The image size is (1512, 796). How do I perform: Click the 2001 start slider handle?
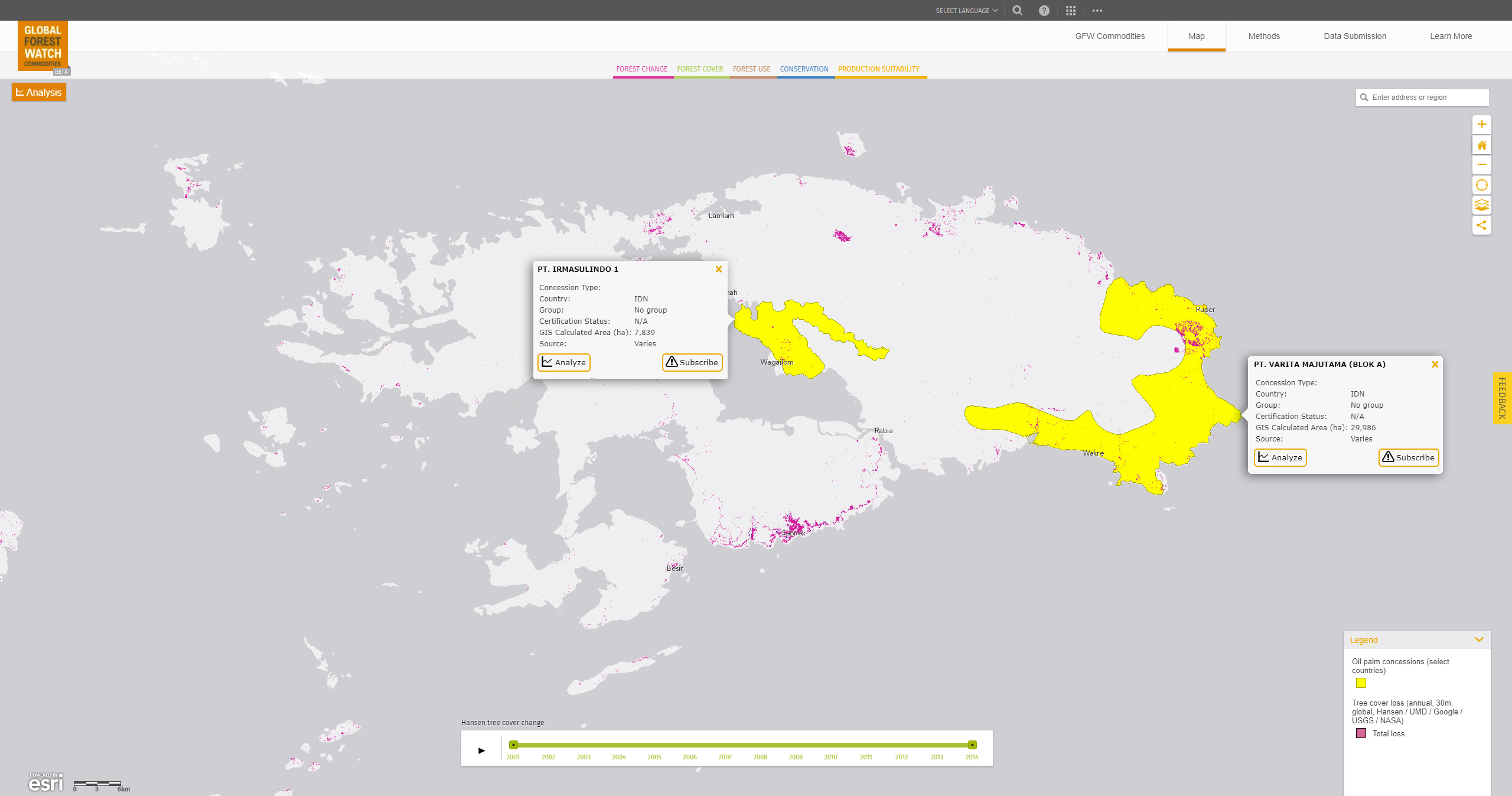click(514, 745)
